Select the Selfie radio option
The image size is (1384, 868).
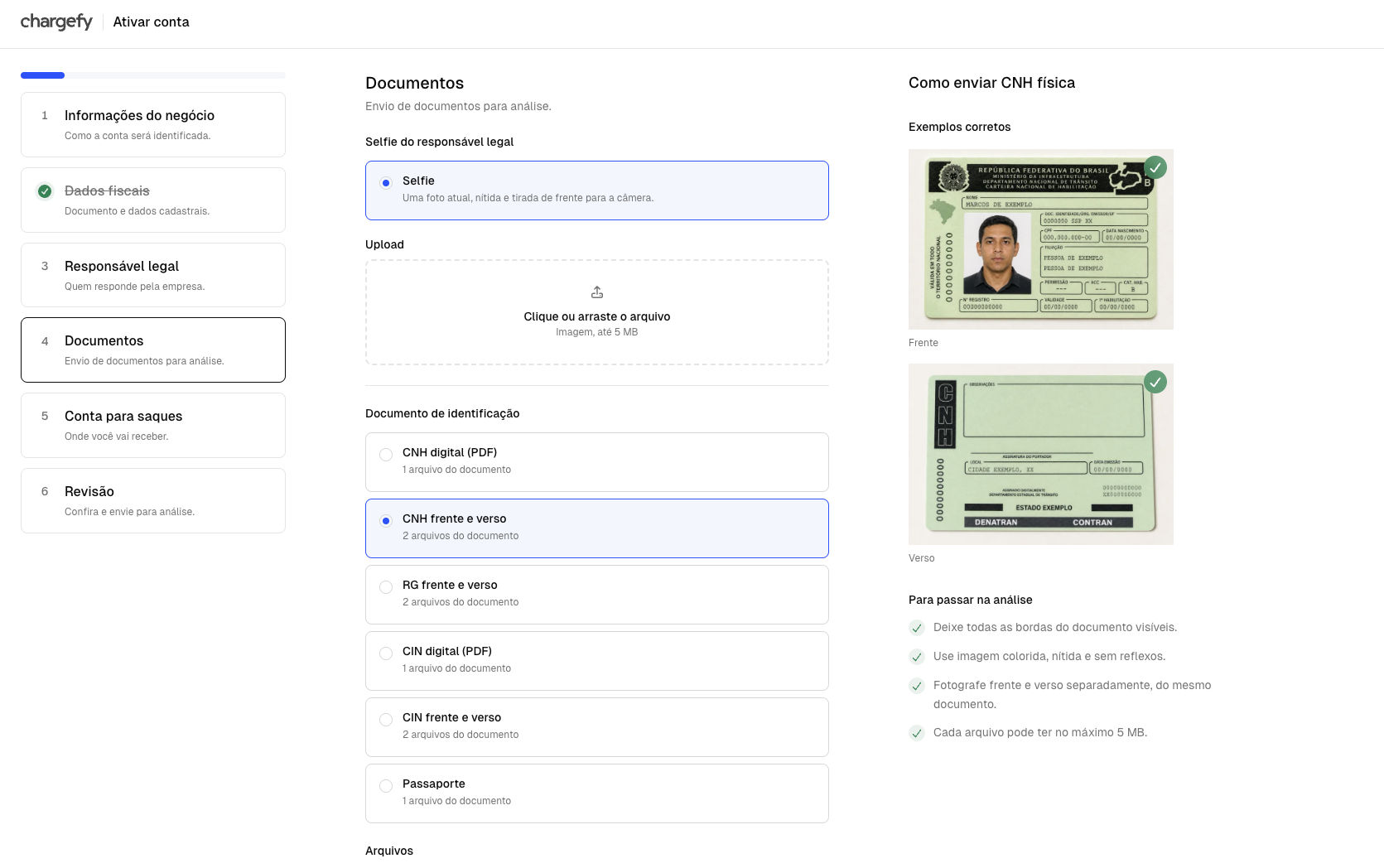pos(597,190)
